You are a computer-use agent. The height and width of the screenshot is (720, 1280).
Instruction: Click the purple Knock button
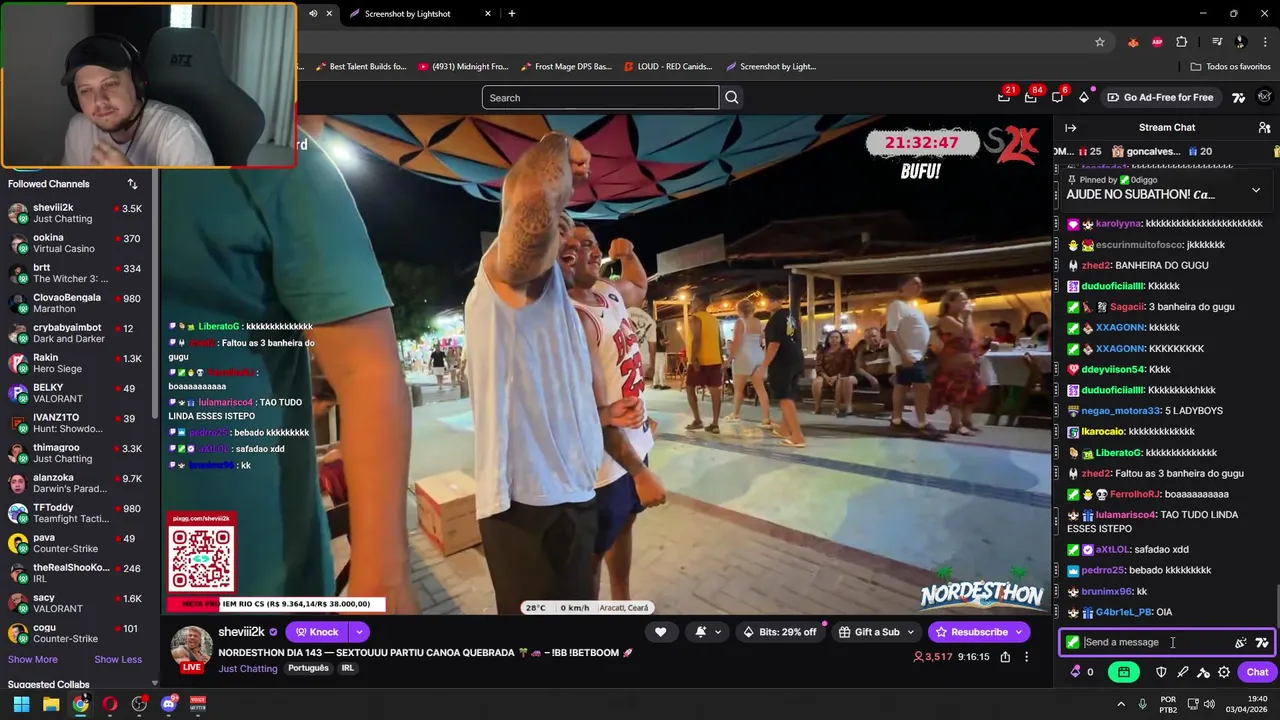(x=316, y=632)
